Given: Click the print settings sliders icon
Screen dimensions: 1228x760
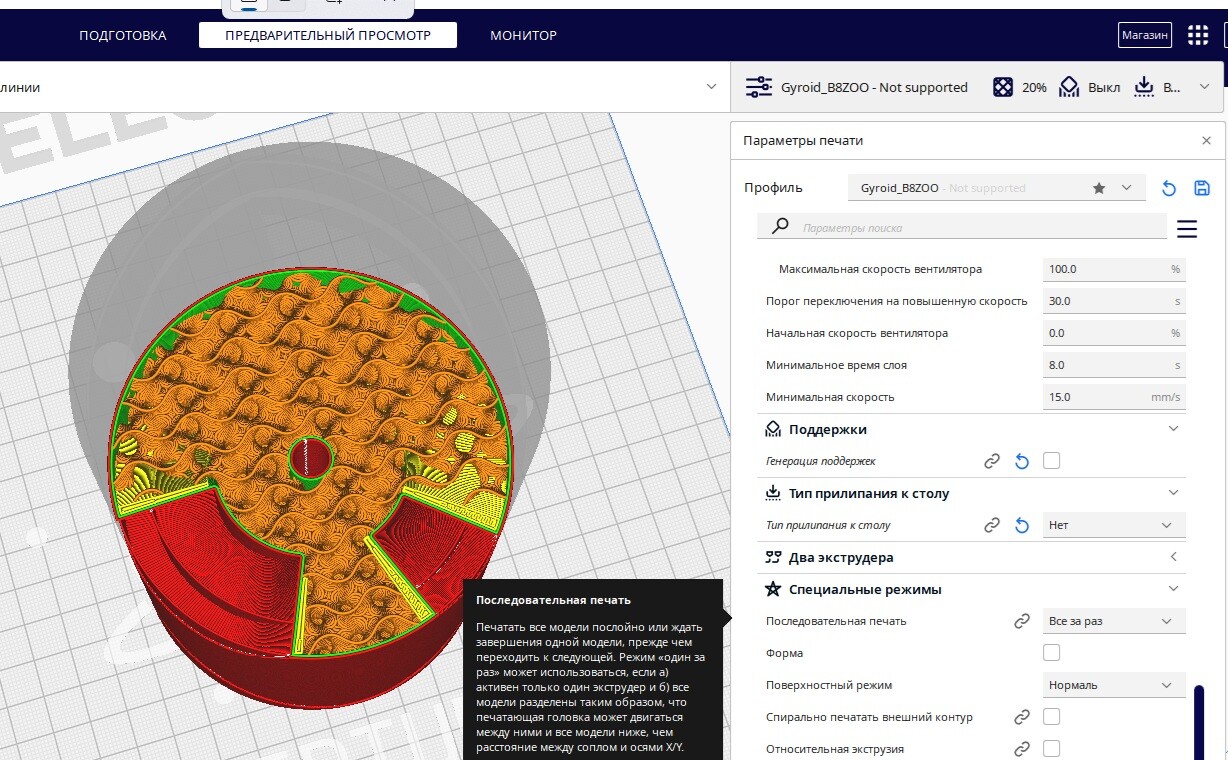Looking at the screenshot, I should [x=759, y=87].
